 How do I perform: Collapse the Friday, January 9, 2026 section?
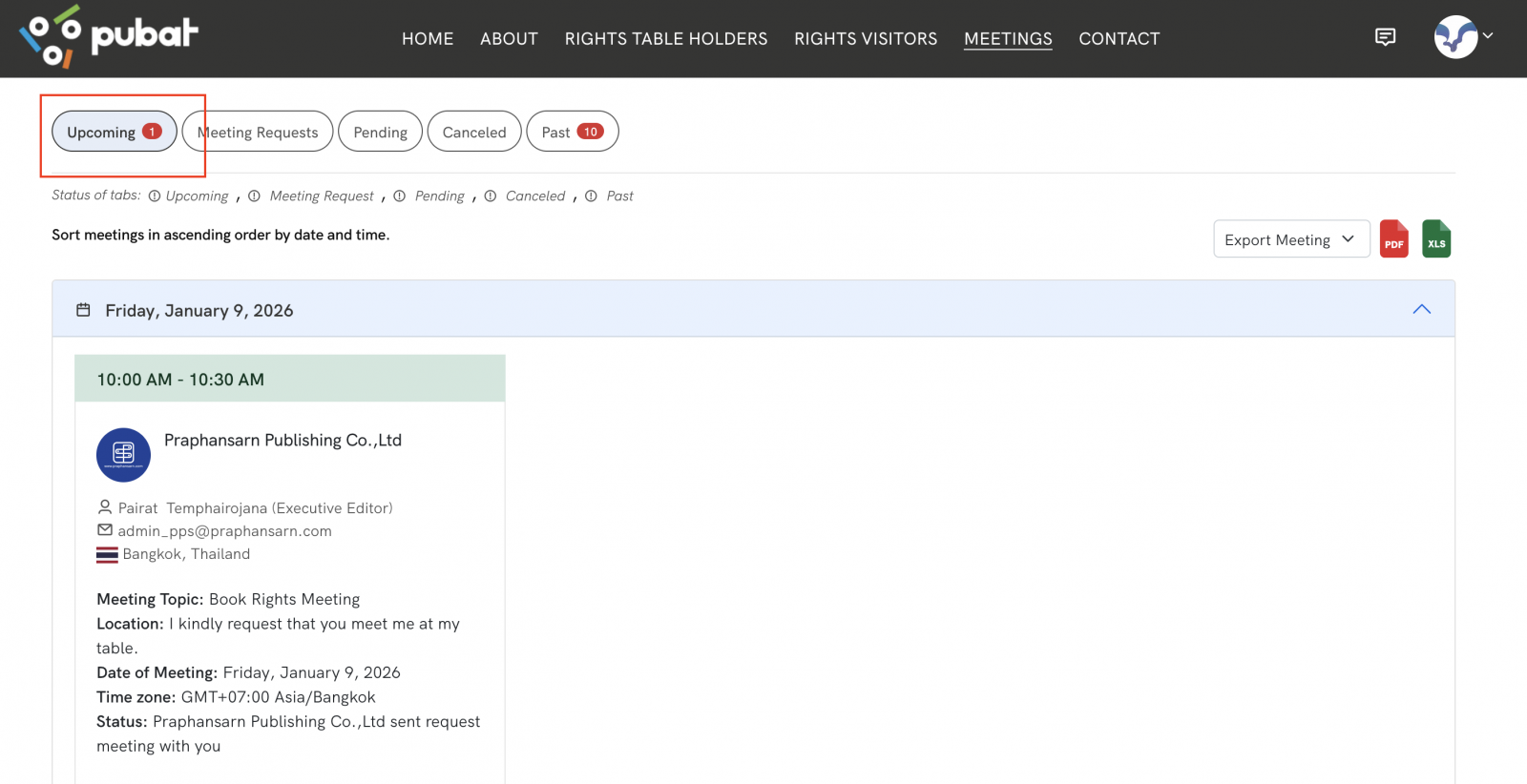(1421, 309)
